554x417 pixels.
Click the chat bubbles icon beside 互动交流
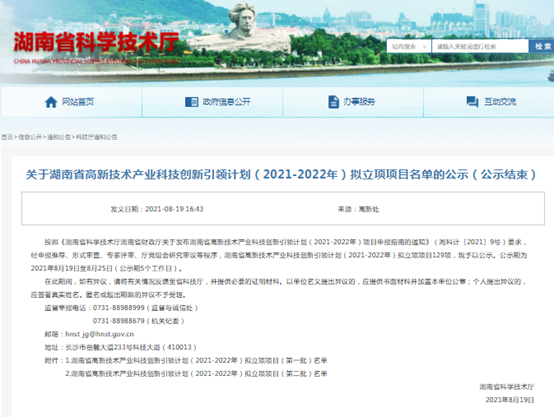tap(472, 102)
